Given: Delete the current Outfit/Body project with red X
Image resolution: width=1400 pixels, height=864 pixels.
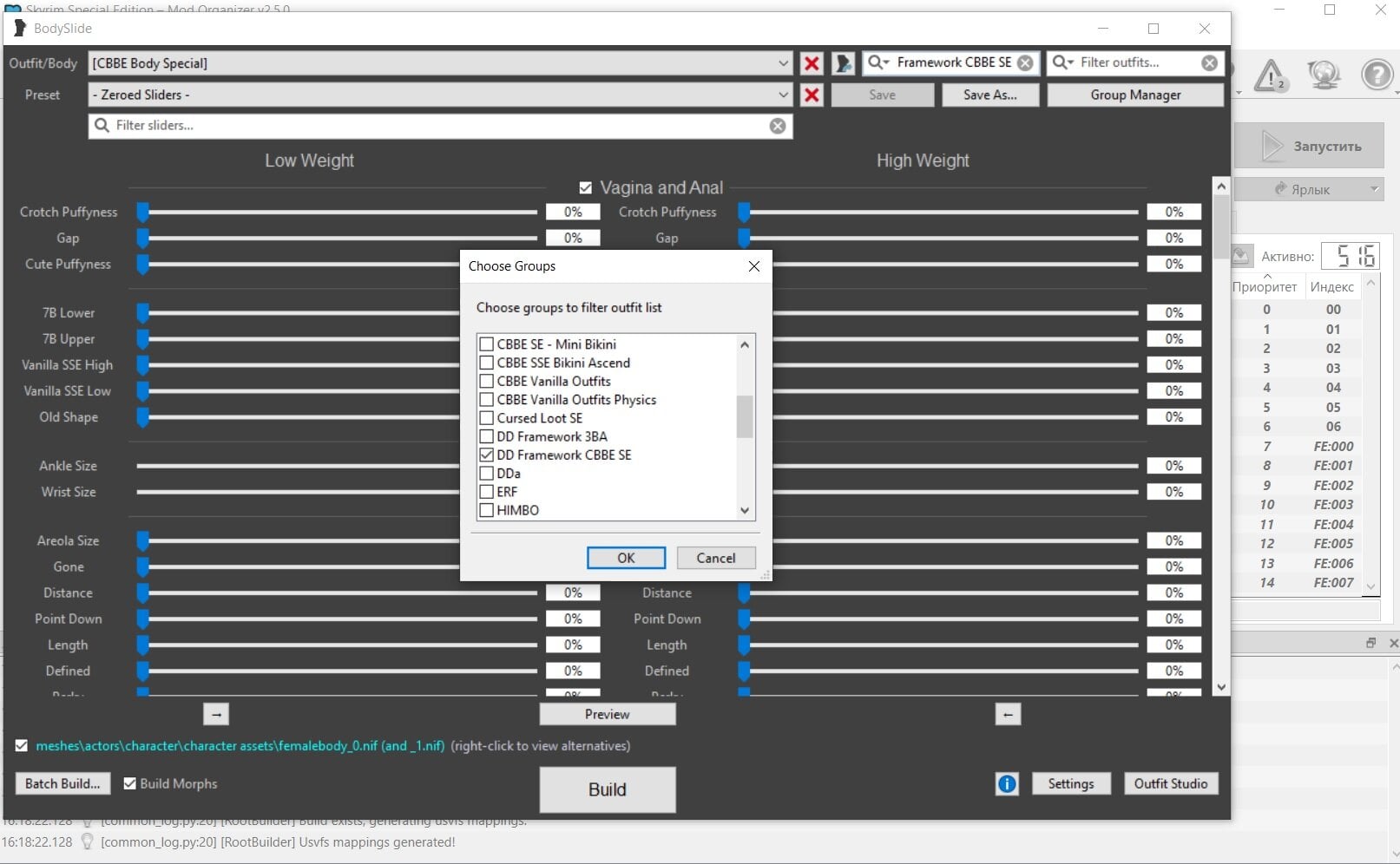Looking at the screenshot, I should 812,63.
